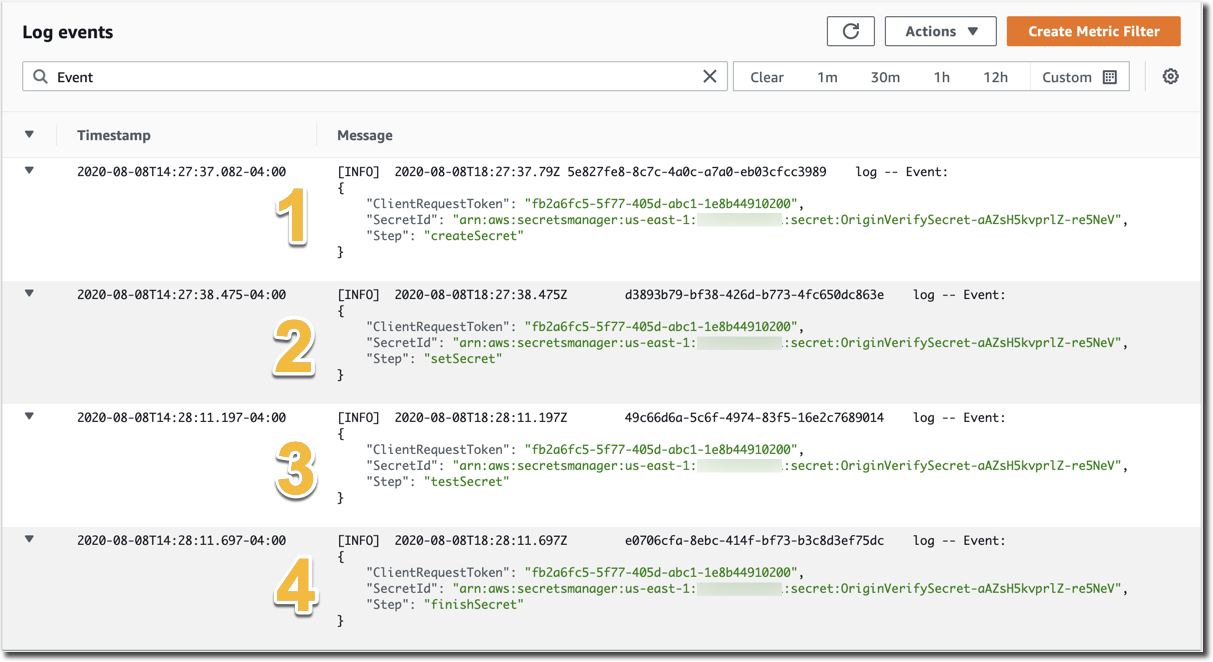Expand the createSecret log event row
The height and width of the screenshot is (662, 1213).
(x=28, y=170)
